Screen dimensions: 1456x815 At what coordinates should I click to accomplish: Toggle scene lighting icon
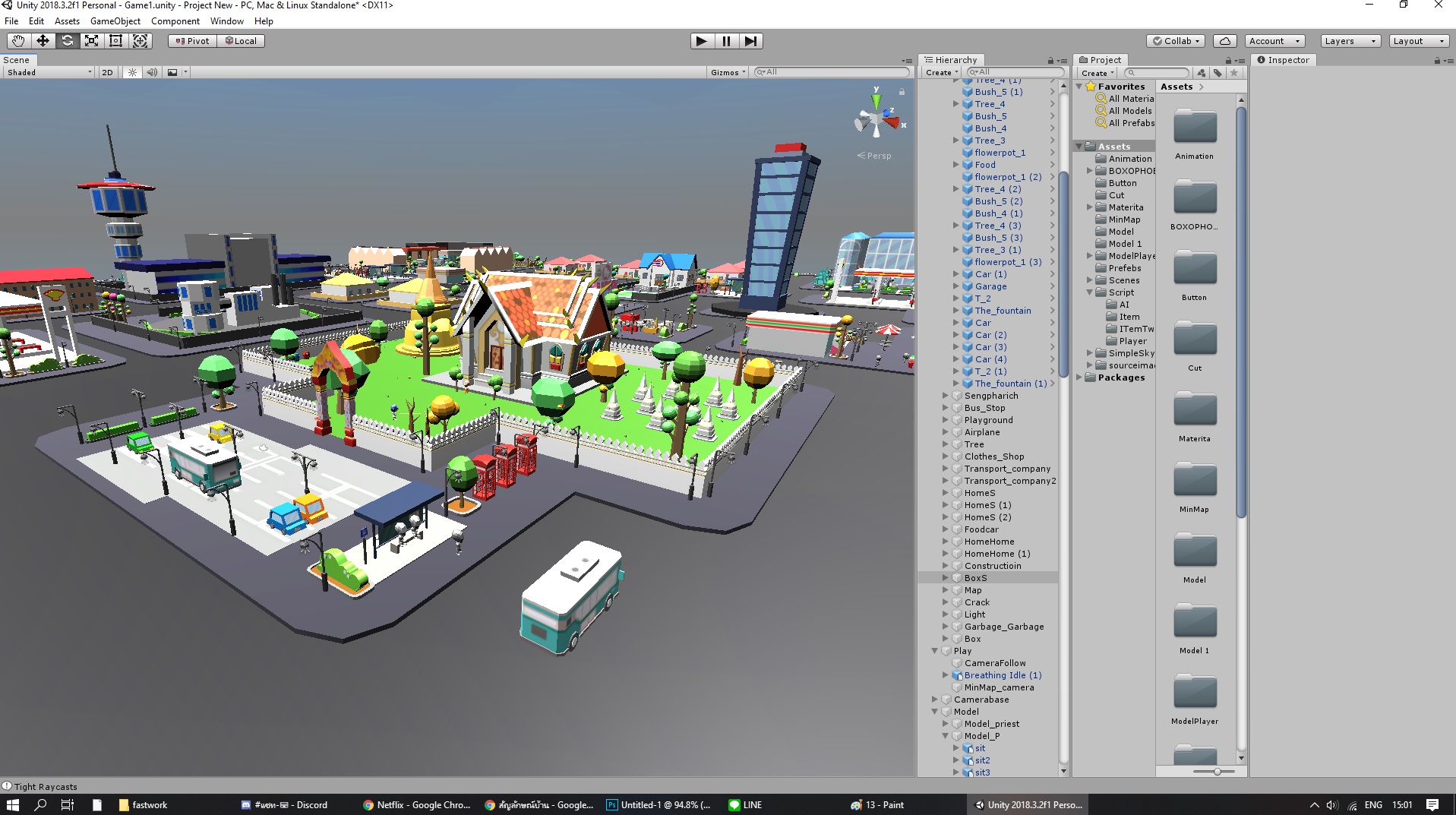pos(132,72)
